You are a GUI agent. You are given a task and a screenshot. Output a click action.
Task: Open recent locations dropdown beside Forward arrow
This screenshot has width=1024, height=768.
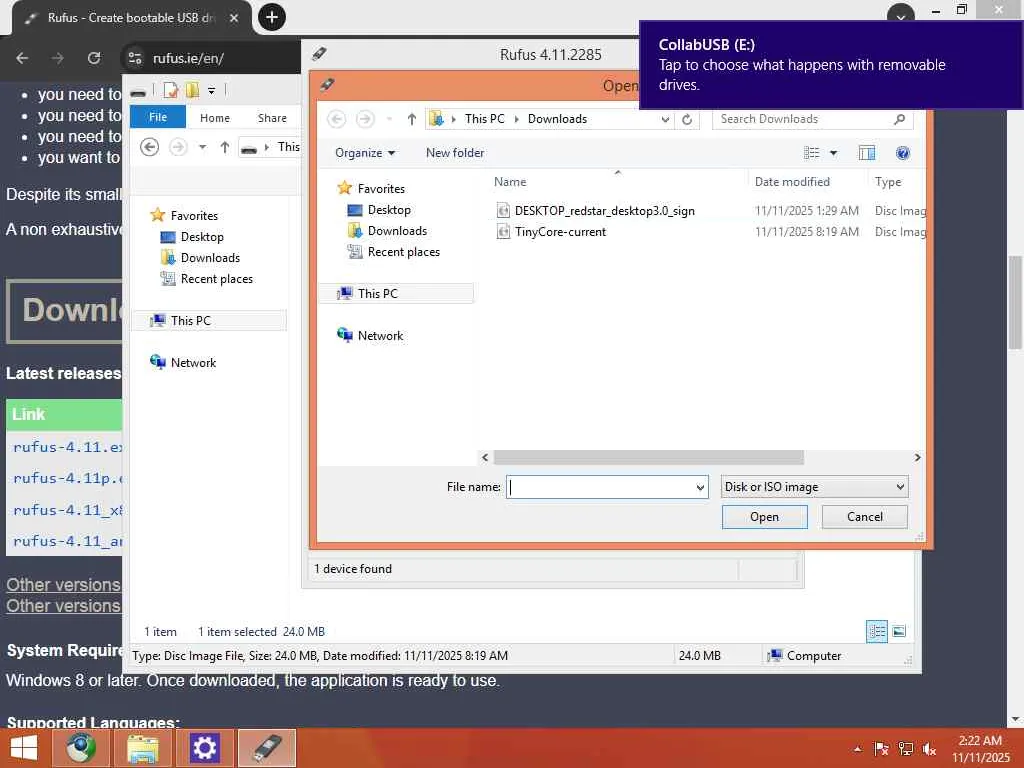(389, 119)
